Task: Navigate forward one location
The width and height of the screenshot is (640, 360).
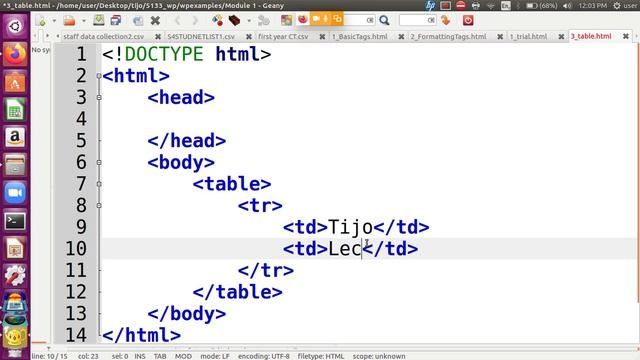Action: (195, 20)
